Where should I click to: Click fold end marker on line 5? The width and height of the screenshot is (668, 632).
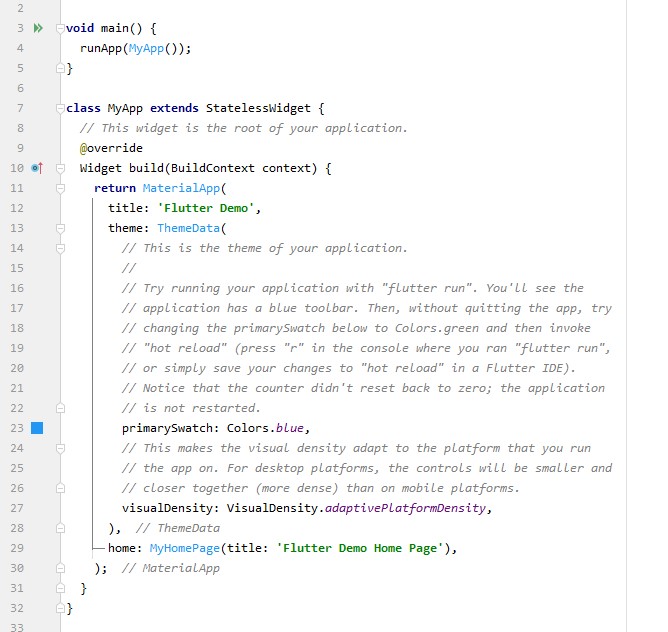(x=60, y=68)
